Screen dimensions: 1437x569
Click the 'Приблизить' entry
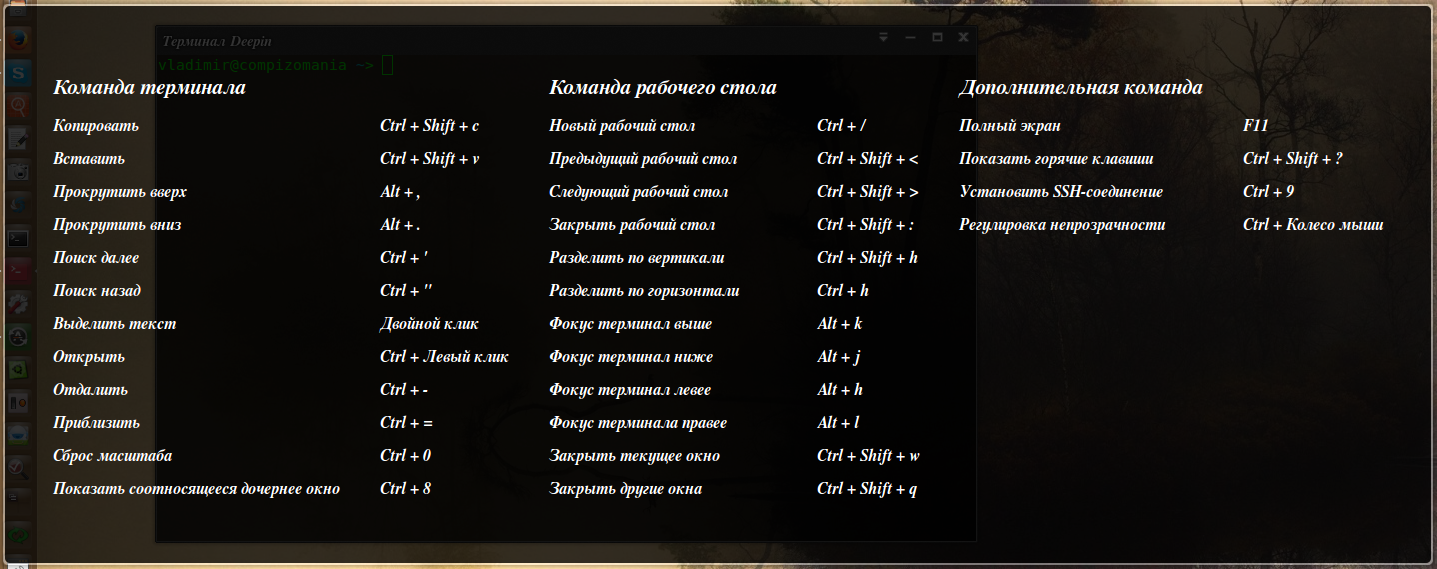[96, 423]
